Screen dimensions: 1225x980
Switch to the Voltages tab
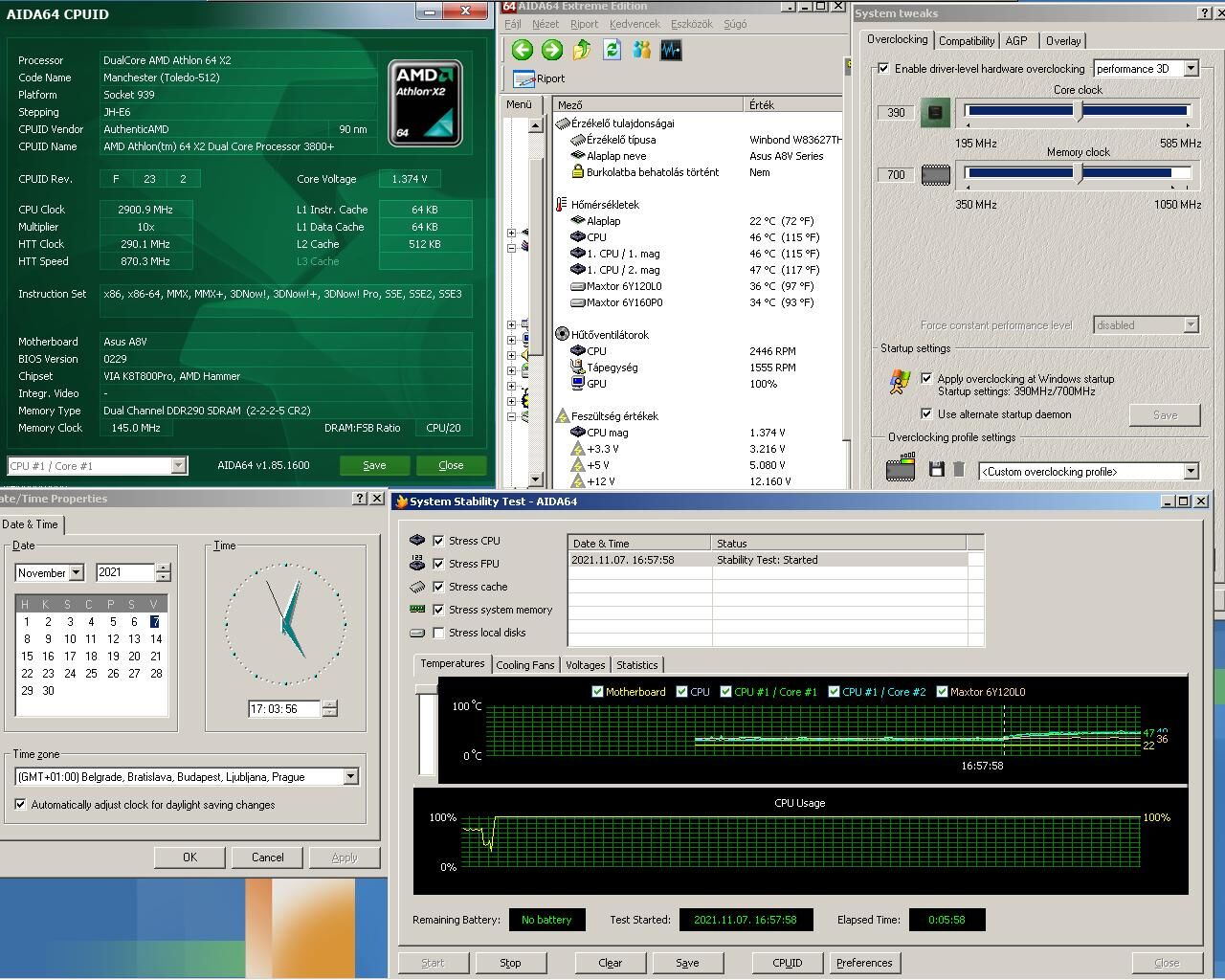point(586,665)
